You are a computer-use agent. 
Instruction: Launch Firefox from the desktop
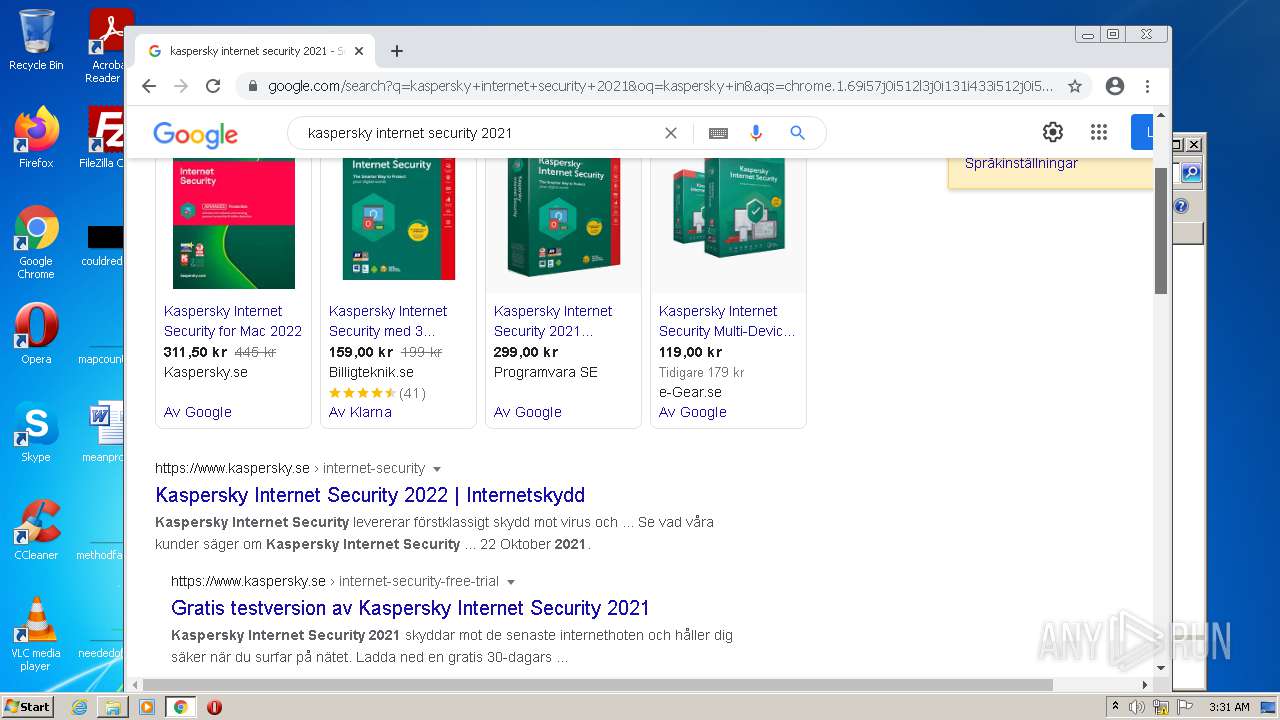pyautogui.click(x=36, y=138)
